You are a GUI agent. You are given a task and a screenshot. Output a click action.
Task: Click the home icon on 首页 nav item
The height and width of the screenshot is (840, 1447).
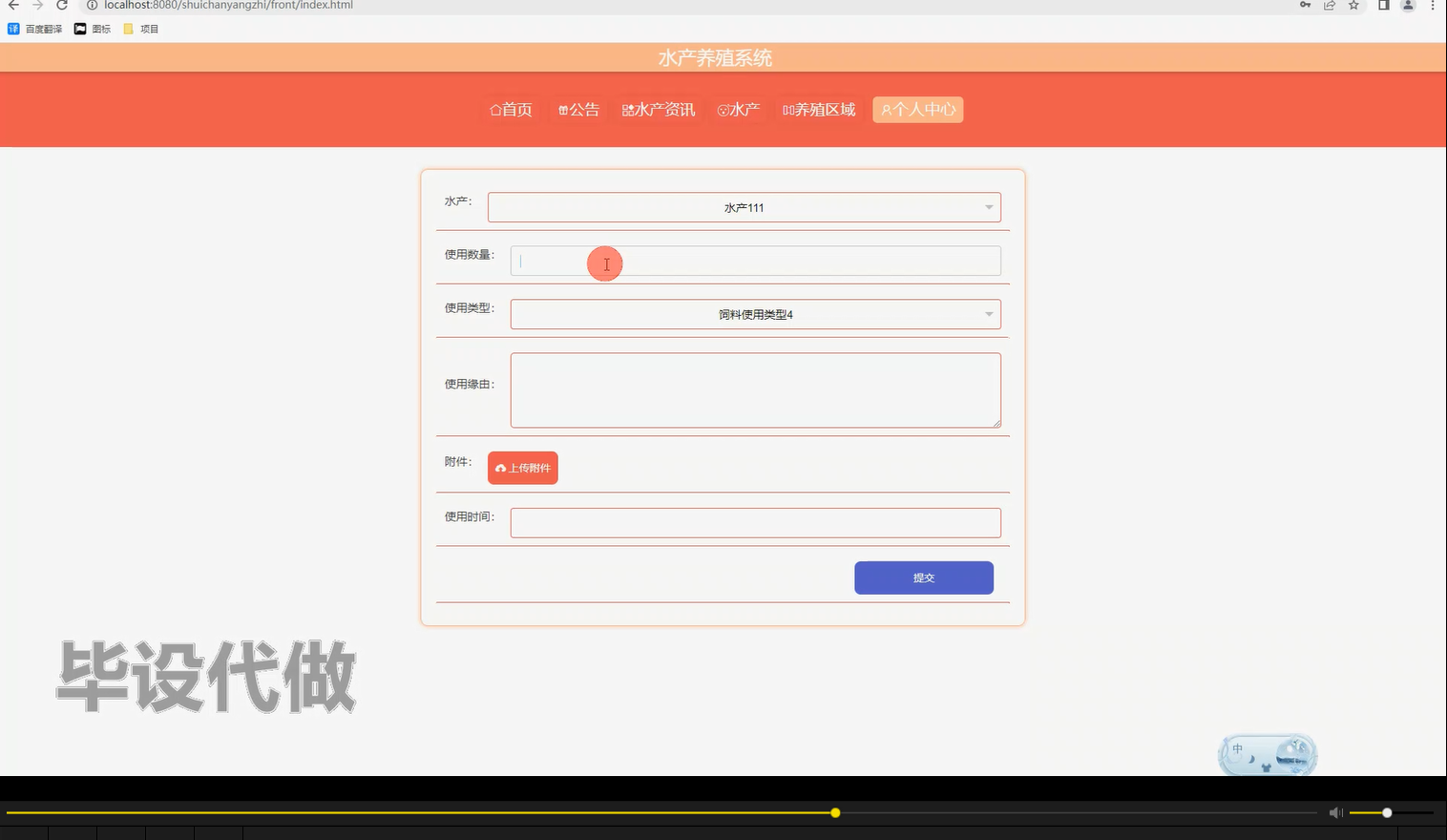tap(493, 109)
